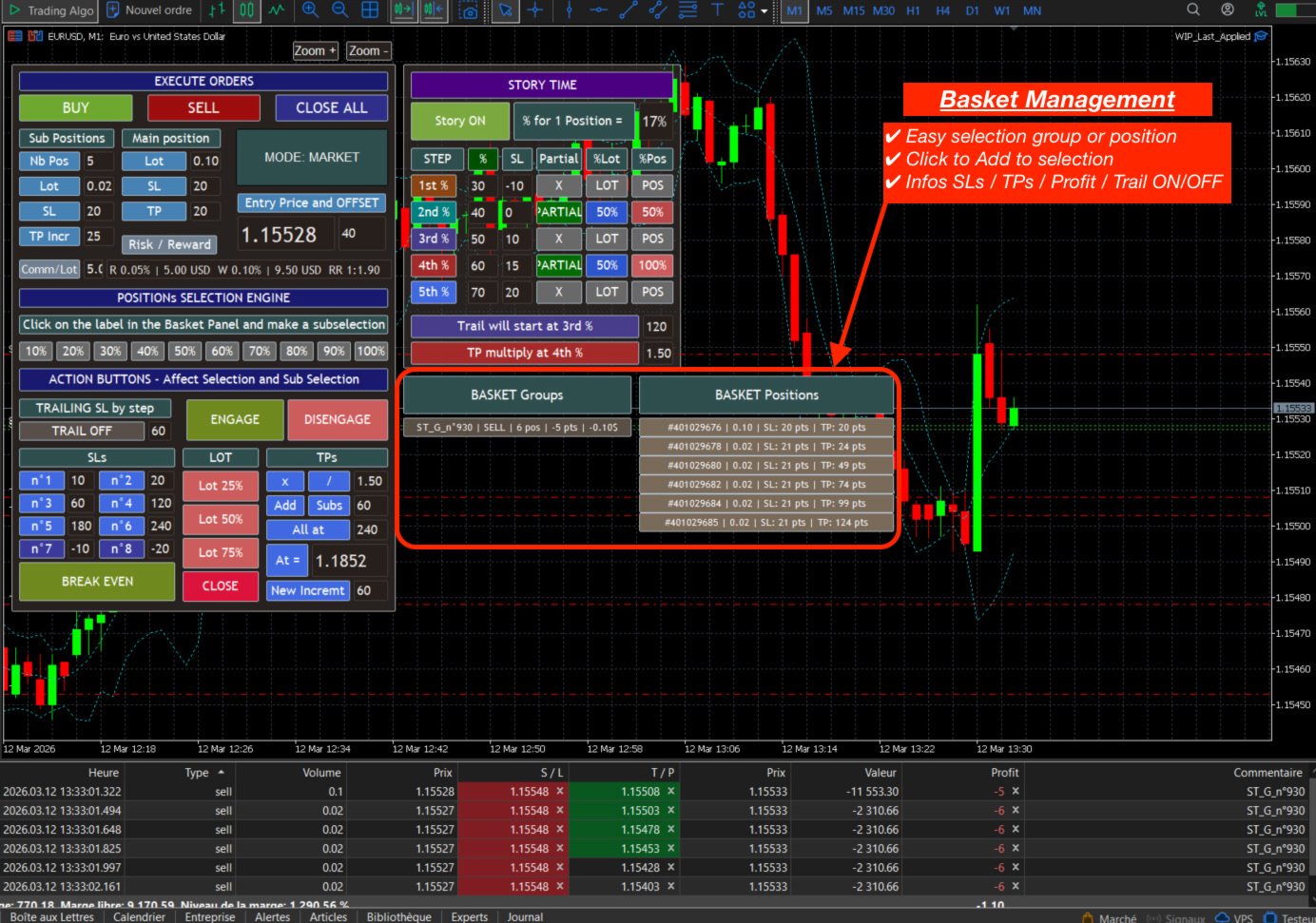Open the objects shapes dropdown arrow

click(764, 11)
